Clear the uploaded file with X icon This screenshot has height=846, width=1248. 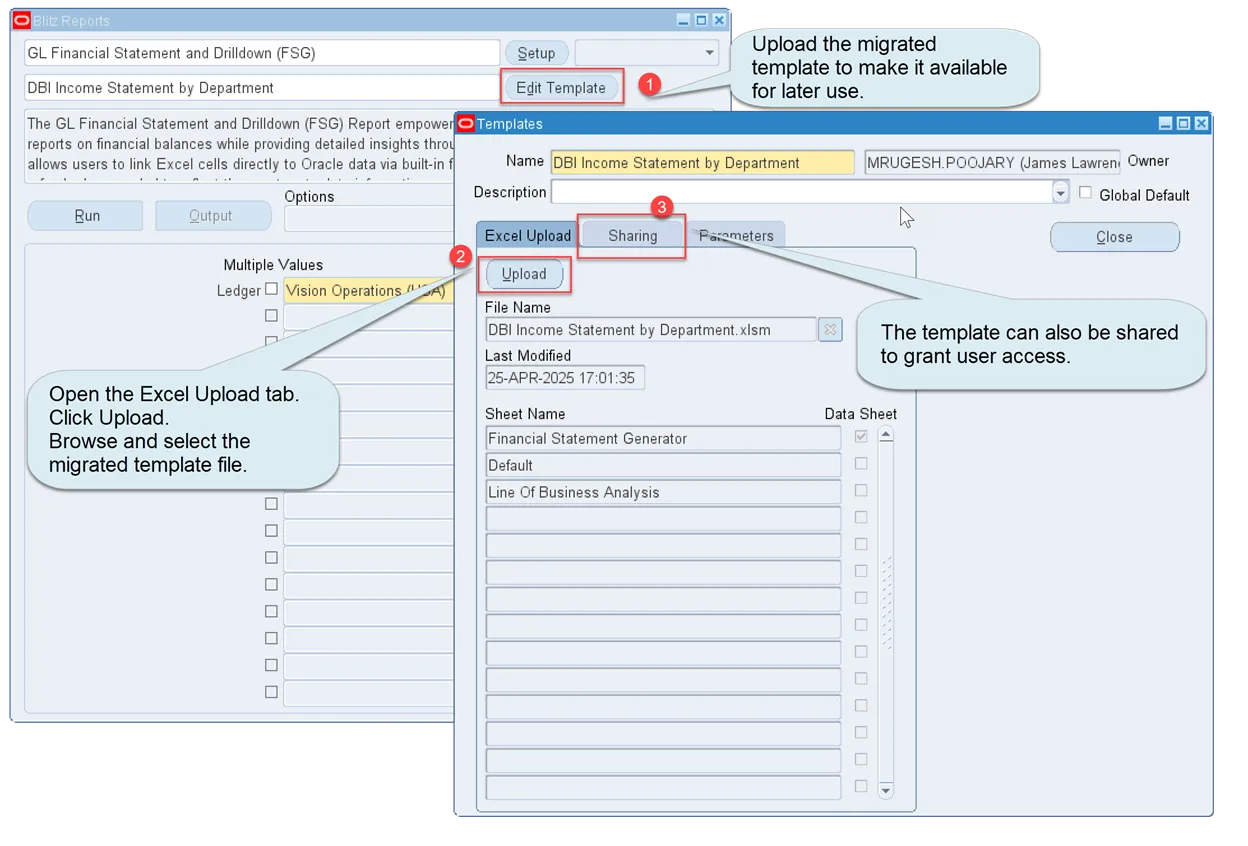pyautogui.click(x=830, y=330)
